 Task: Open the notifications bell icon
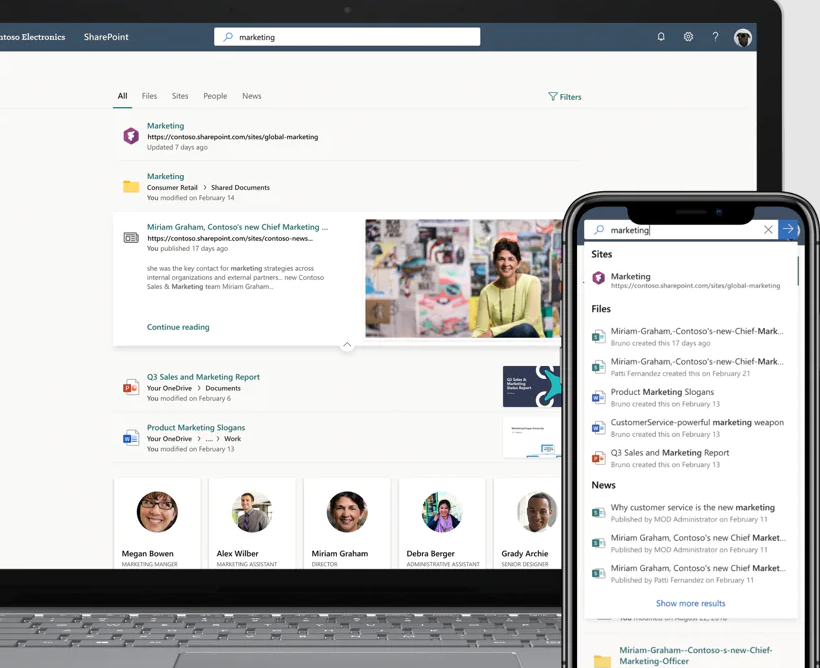point(661,36)
